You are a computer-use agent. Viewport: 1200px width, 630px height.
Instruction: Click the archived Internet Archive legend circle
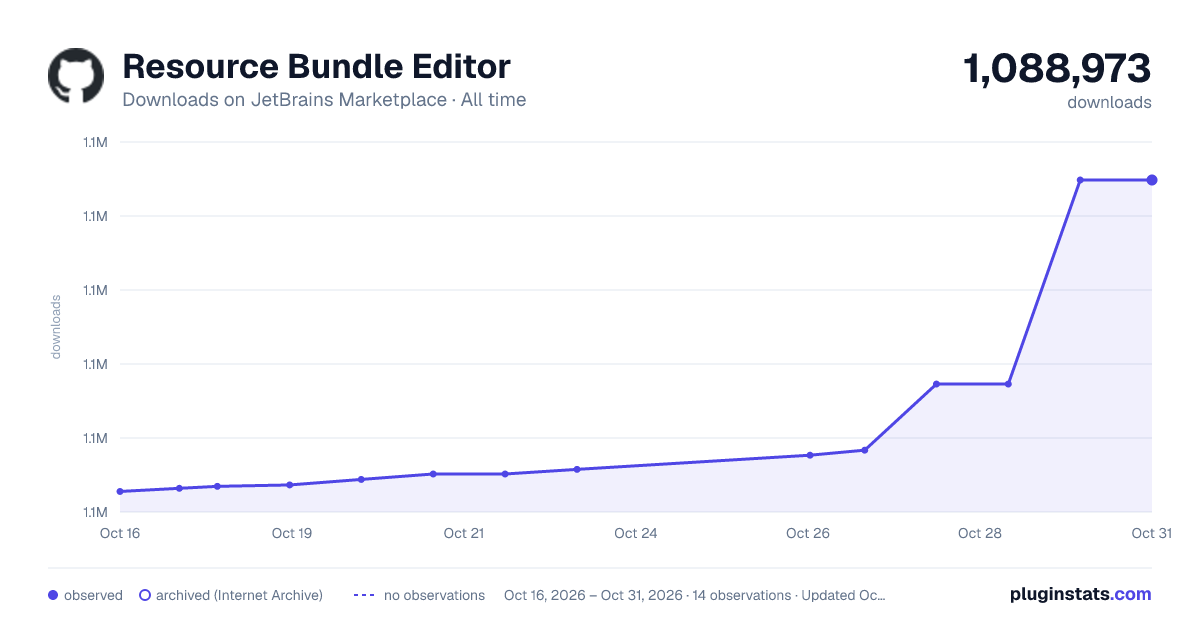pyautogui.click(x=144, y=595)
